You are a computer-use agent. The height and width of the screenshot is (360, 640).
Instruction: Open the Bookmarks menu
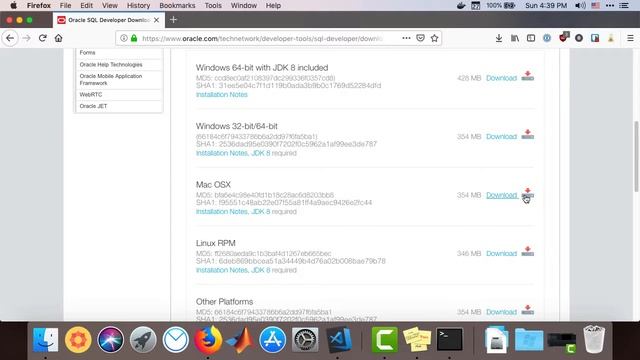[x=177, y=5]
